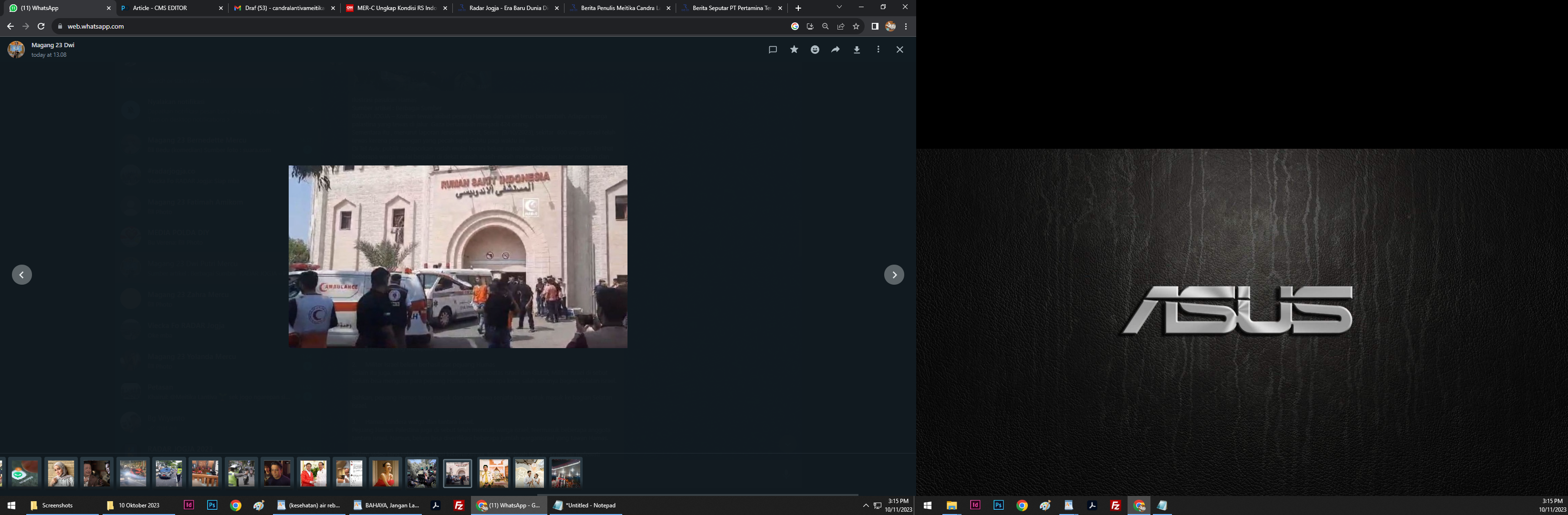Viewport: 1568px width, 515px height.
Task: Select the woman in red dress thumbnail
Action: coord(385,473)
